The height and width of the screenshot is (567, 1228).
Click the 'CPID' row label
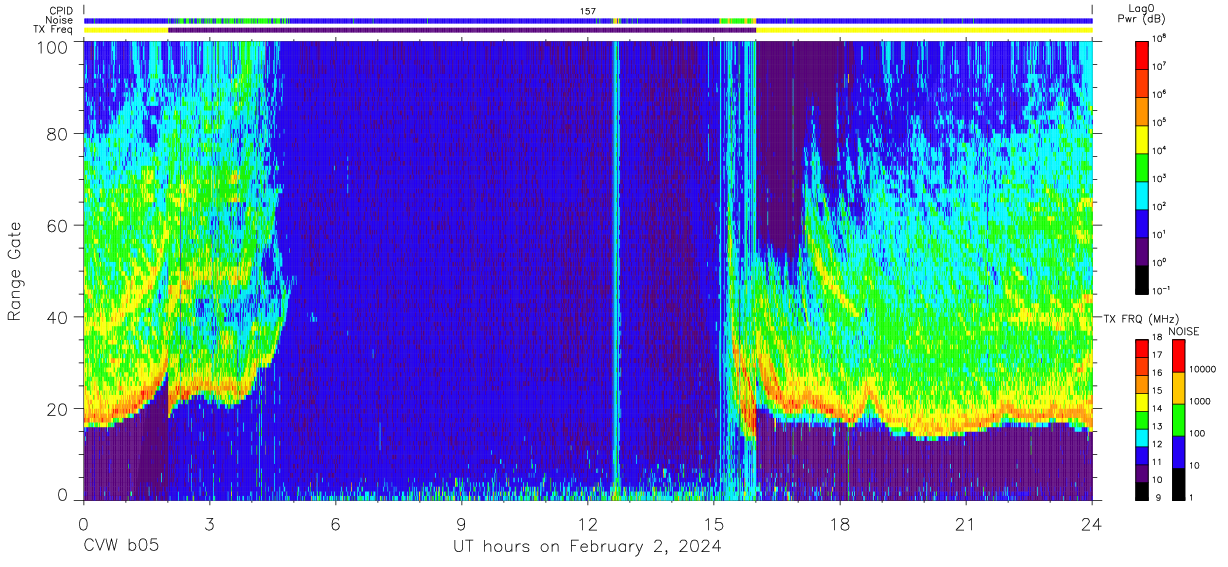tap(61, 10)
